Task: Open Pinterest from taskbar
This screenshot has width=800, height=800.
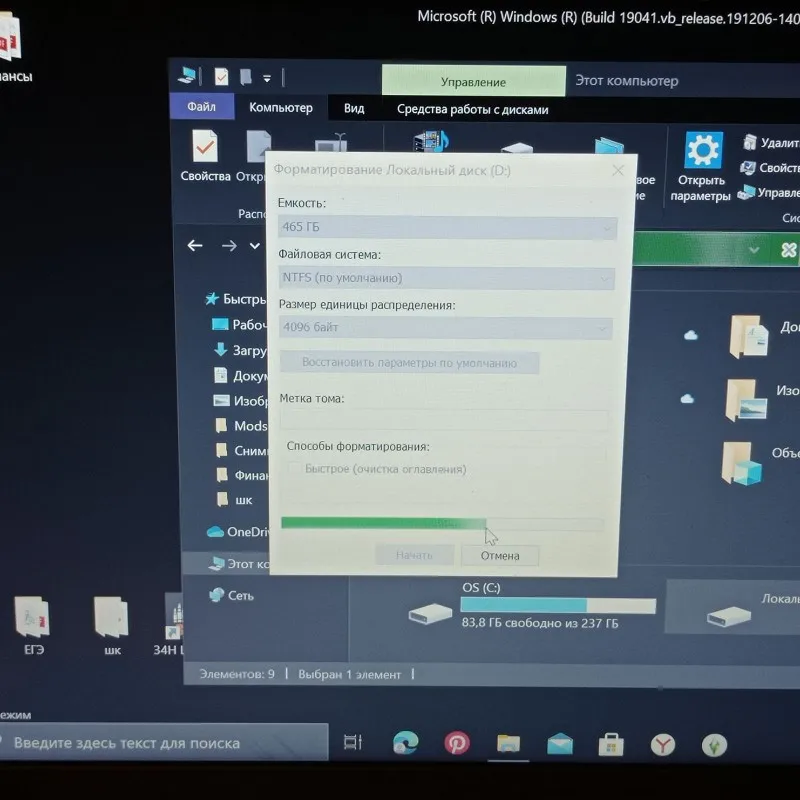Action: [x=457, y=743]
